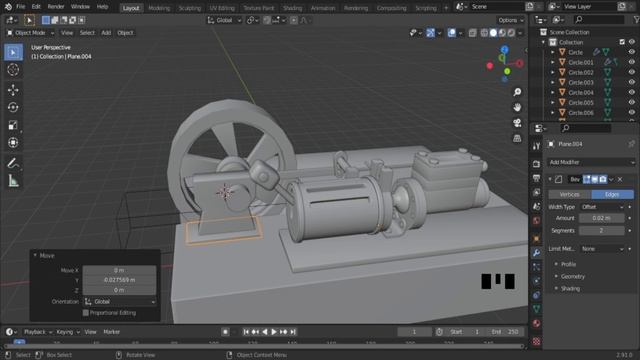This screenshot has height=360, width=640.
Task: Select the Select Box tool
Action: tap(13, 52)
